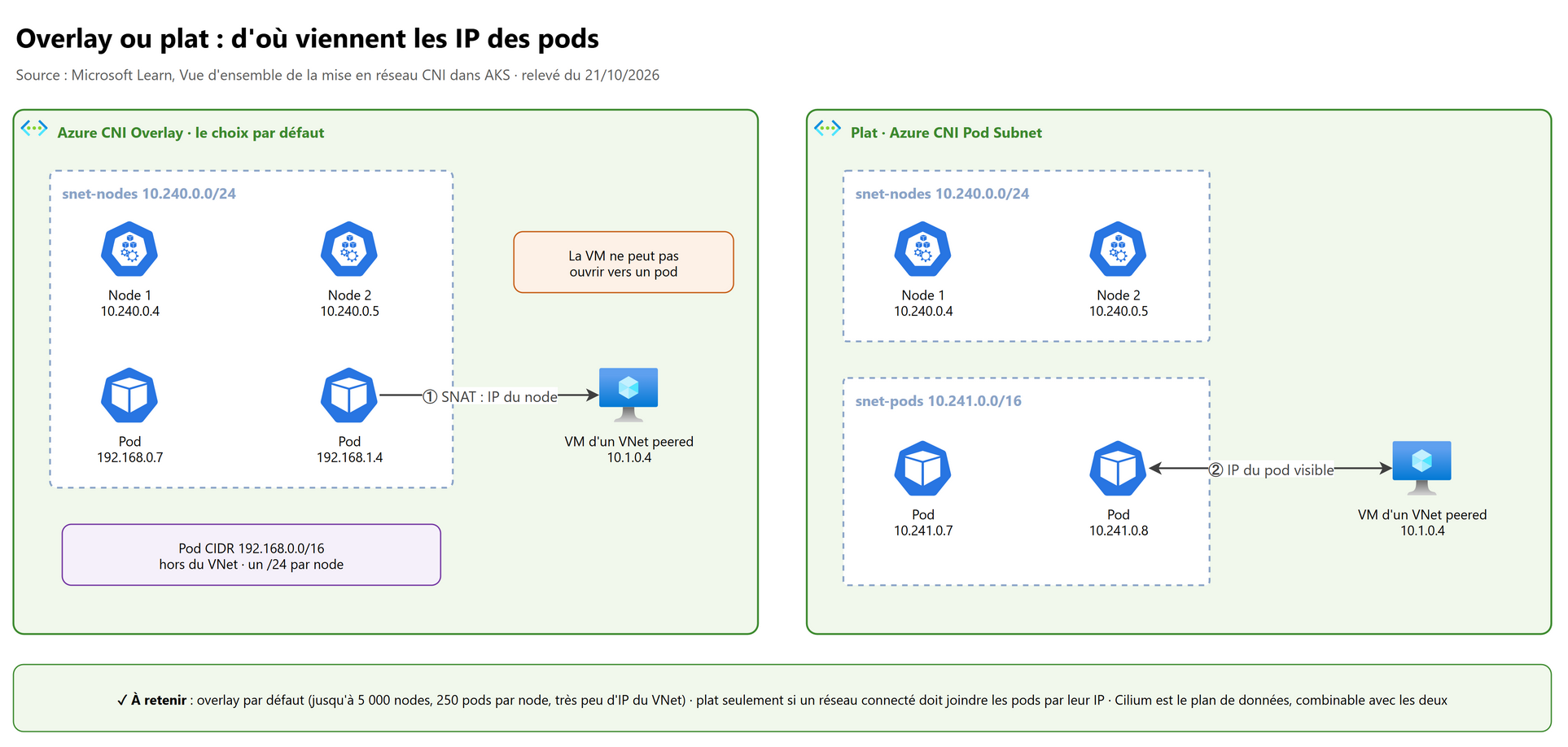The width and height of the screenshot is (1568, 747).
Task: Click the 'snet-nodes 10.240.0.0/24' label in the Plat panel
Action: click(x=942, y=194)
